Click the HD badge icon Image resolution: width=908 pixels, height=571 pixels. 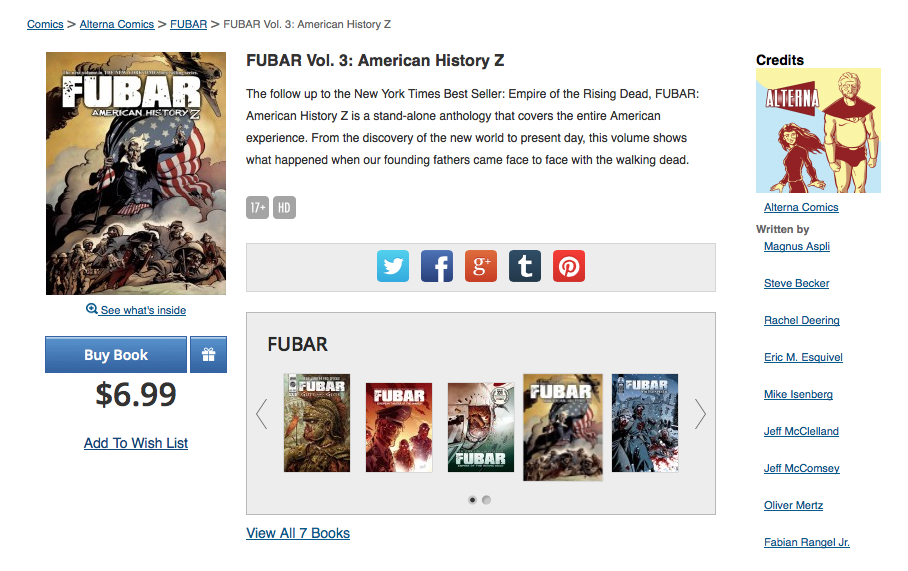click(x=284, y=207)
